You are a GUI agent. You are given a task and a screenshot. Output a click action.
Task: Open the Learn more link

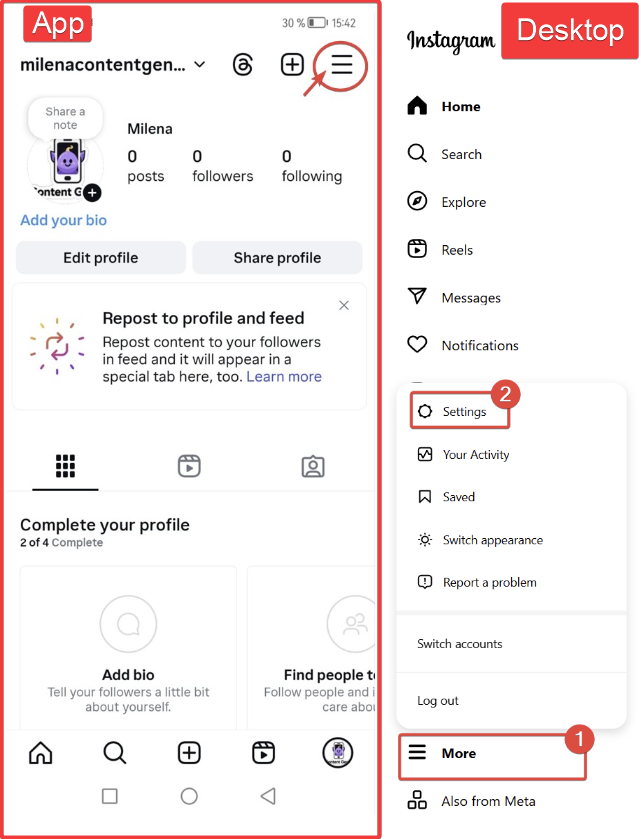(284, 377)
